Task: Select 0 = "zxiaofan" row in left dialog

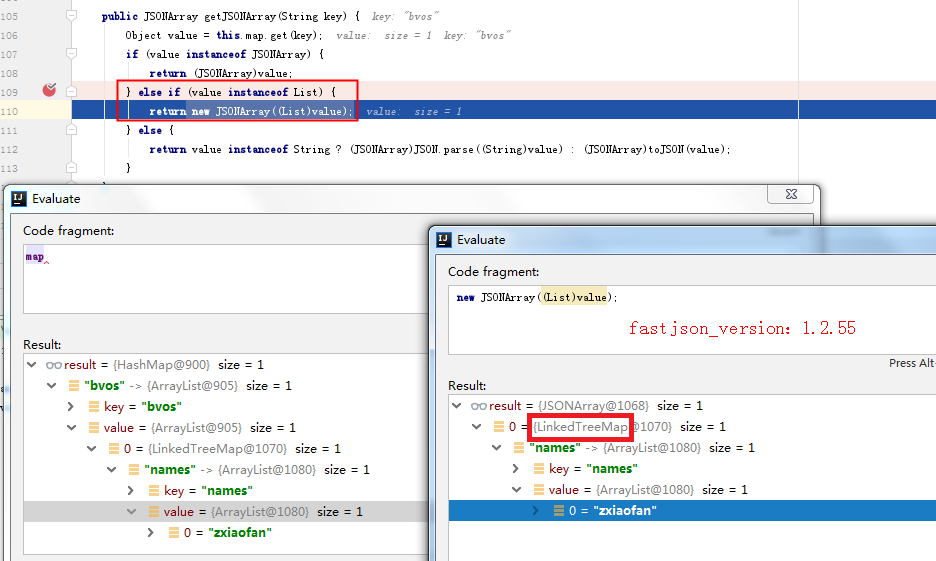Action: 226,532
